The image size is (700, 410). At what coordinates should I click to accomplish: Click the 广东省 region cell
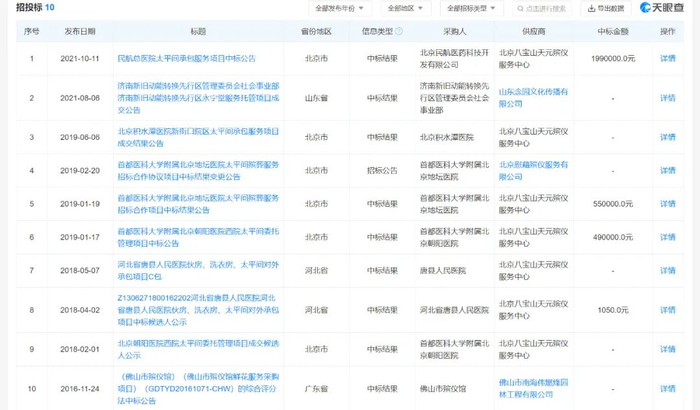click(316, 389)
